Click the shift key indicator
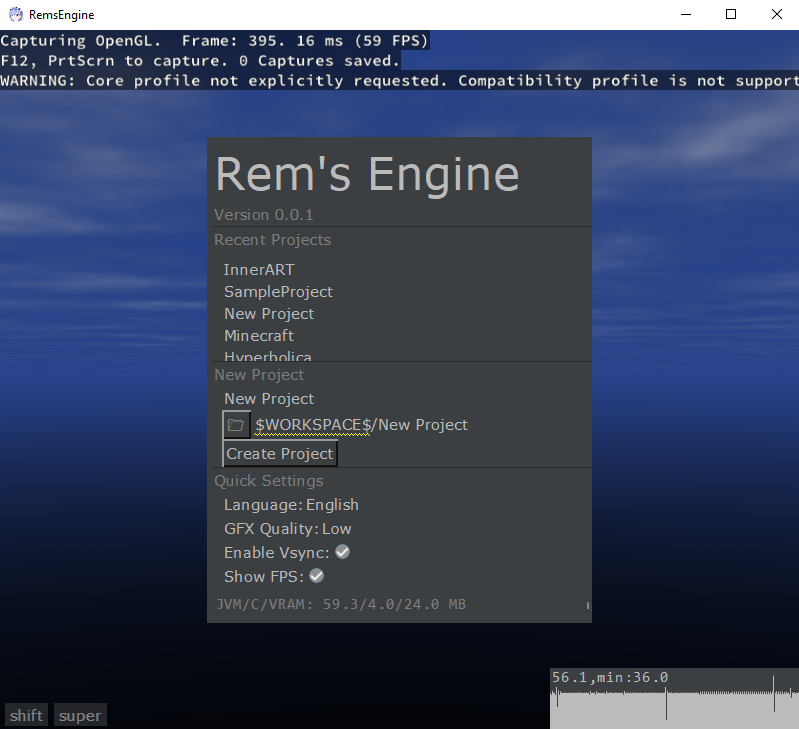The width and height of the screenshot is (799, 729). click(x=27, y=715)
